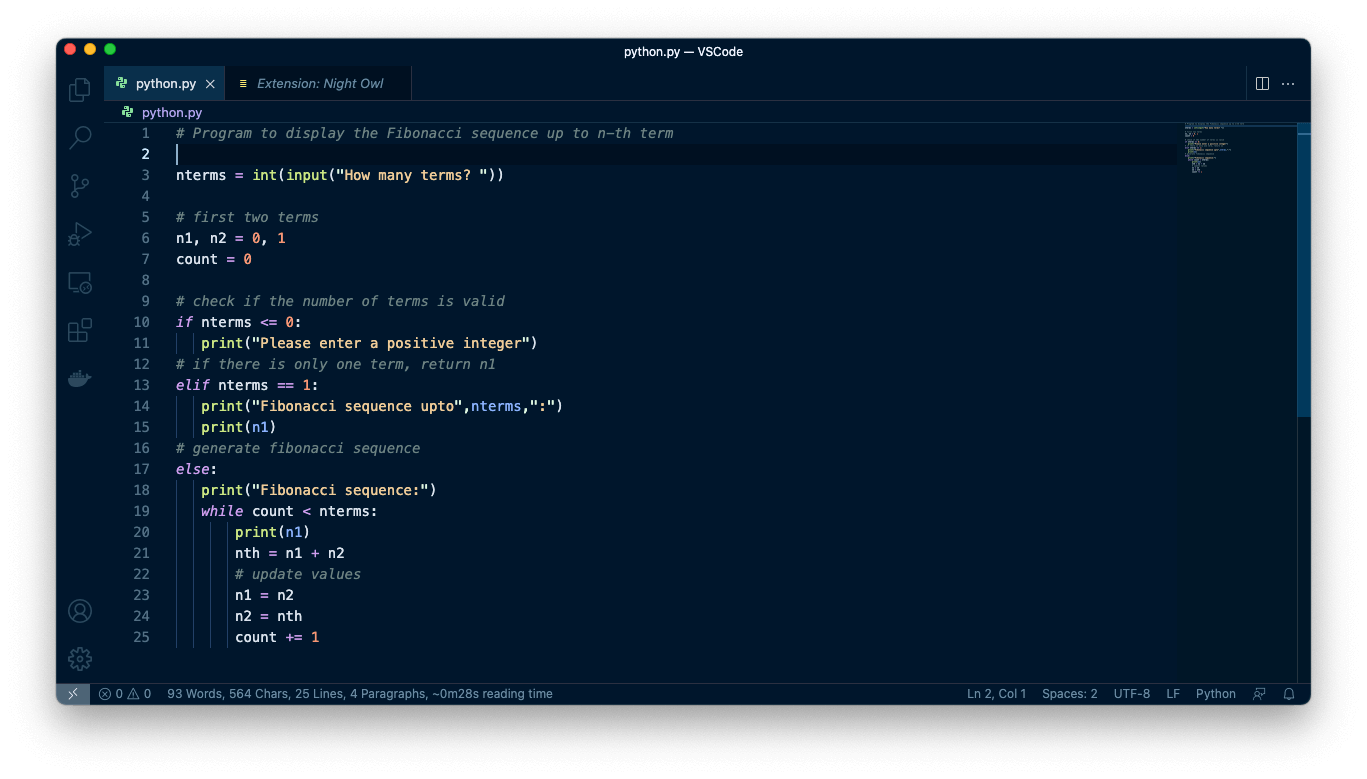
Task: Open the Python language mode selector
Action: (x=1215, y=694)
